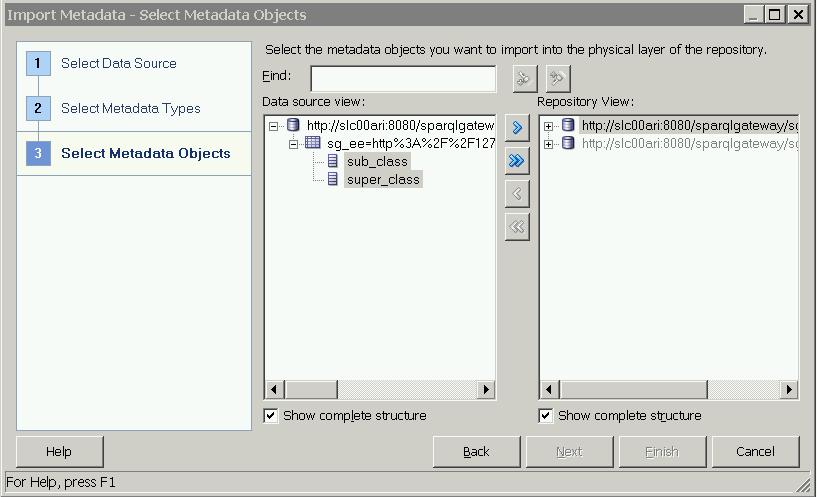The width and height of the screenshot is (817, 497).
Task: Collapse the sg_ee schema node
Action: click(x=294, y=144)
